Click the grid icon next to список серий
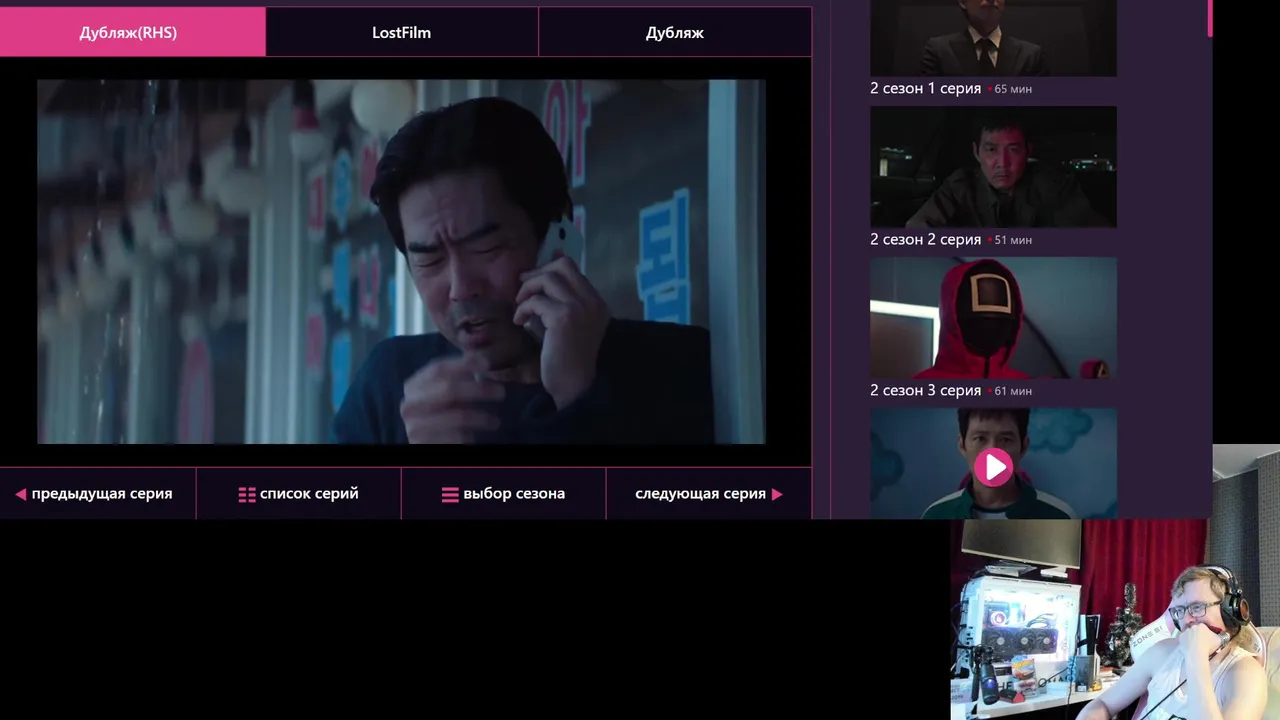Image resolution: width=1280 pixels, height=720 pixels. (247, 494)
